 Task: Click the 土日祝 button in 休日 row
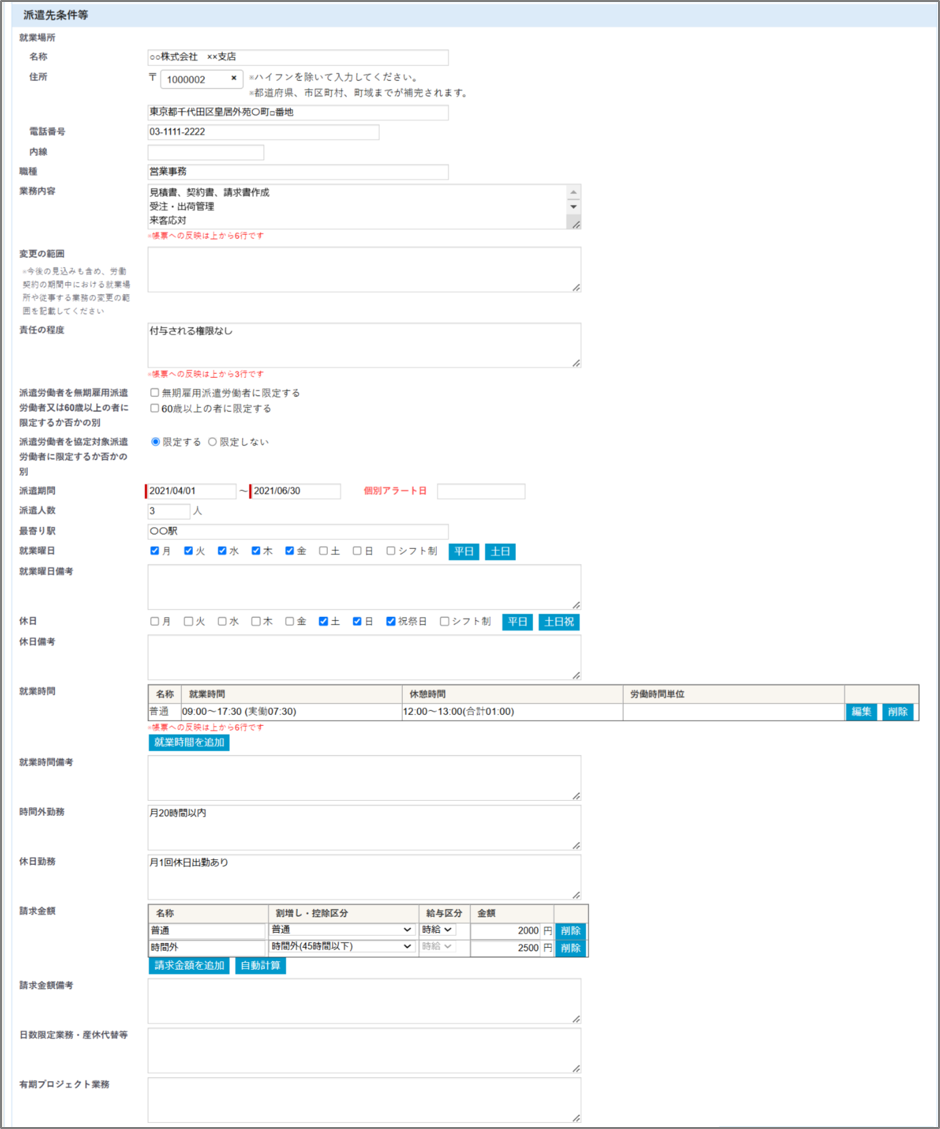559,622
